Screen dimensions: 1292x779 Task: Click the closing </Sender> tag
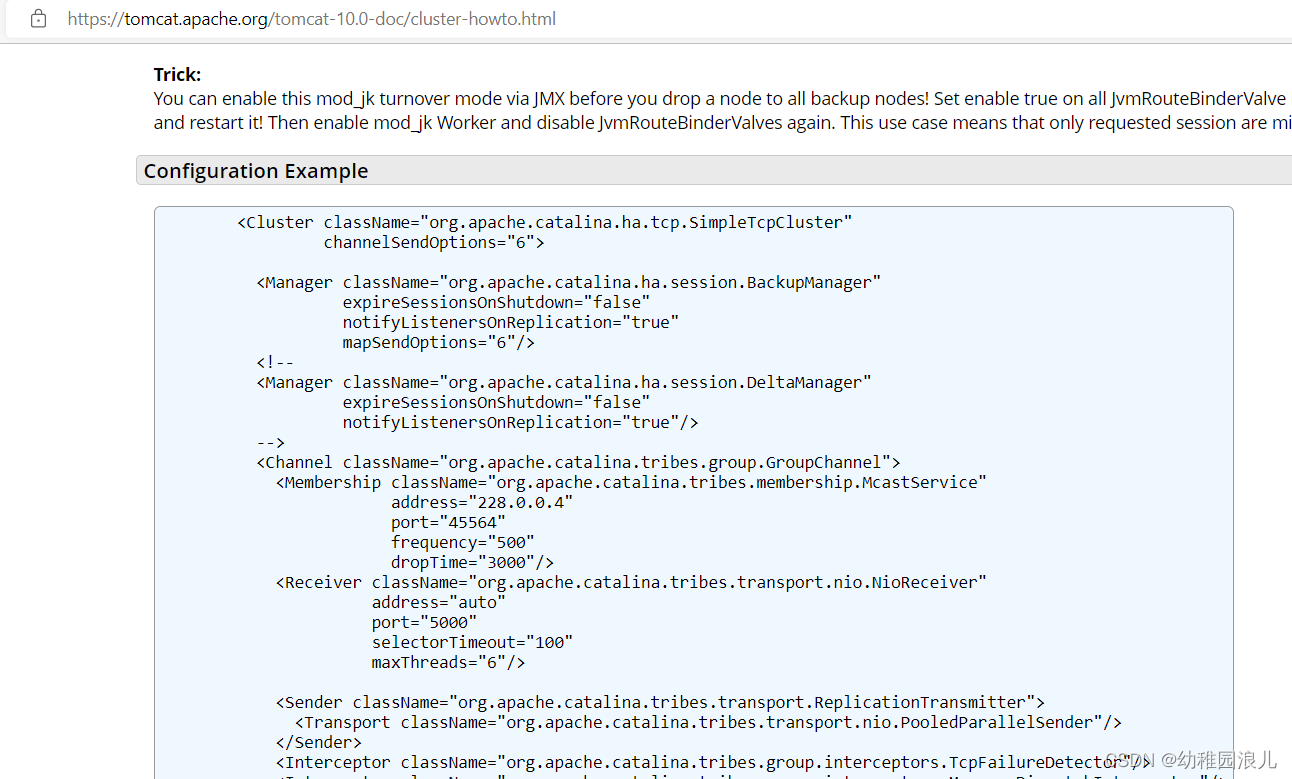319,742
